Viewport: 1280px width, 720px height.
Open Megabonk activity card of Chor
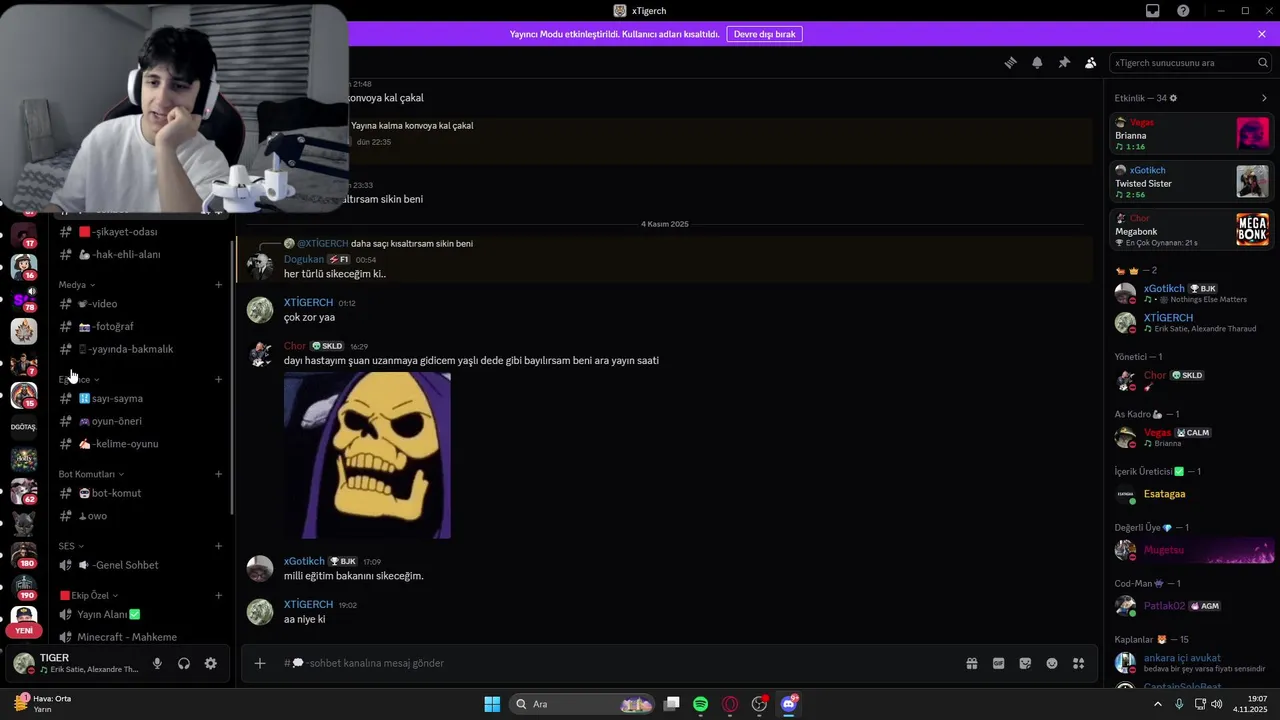coord(1190,230)
